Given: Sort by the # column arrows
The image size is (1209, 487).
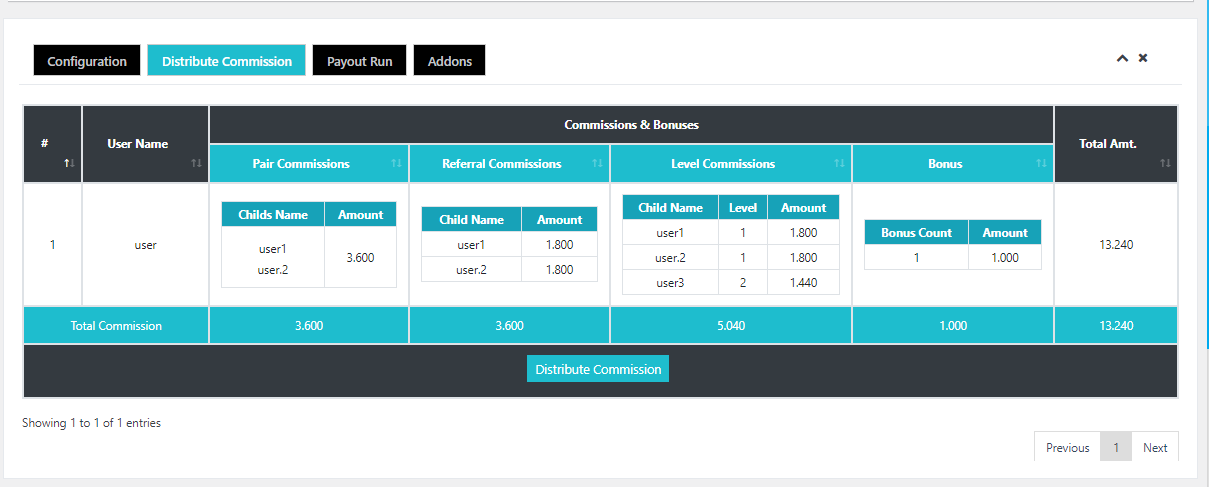Looking at the screenshot, I should [69, 163].
